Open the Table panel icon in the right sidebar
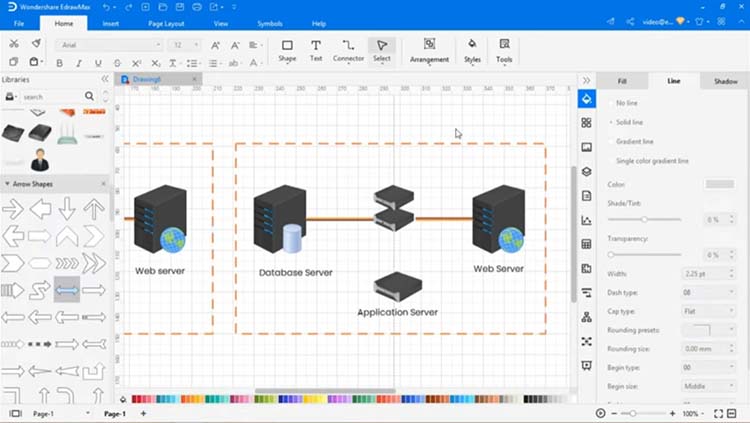The height and width of the screenshot is (423, 750). 586,244
